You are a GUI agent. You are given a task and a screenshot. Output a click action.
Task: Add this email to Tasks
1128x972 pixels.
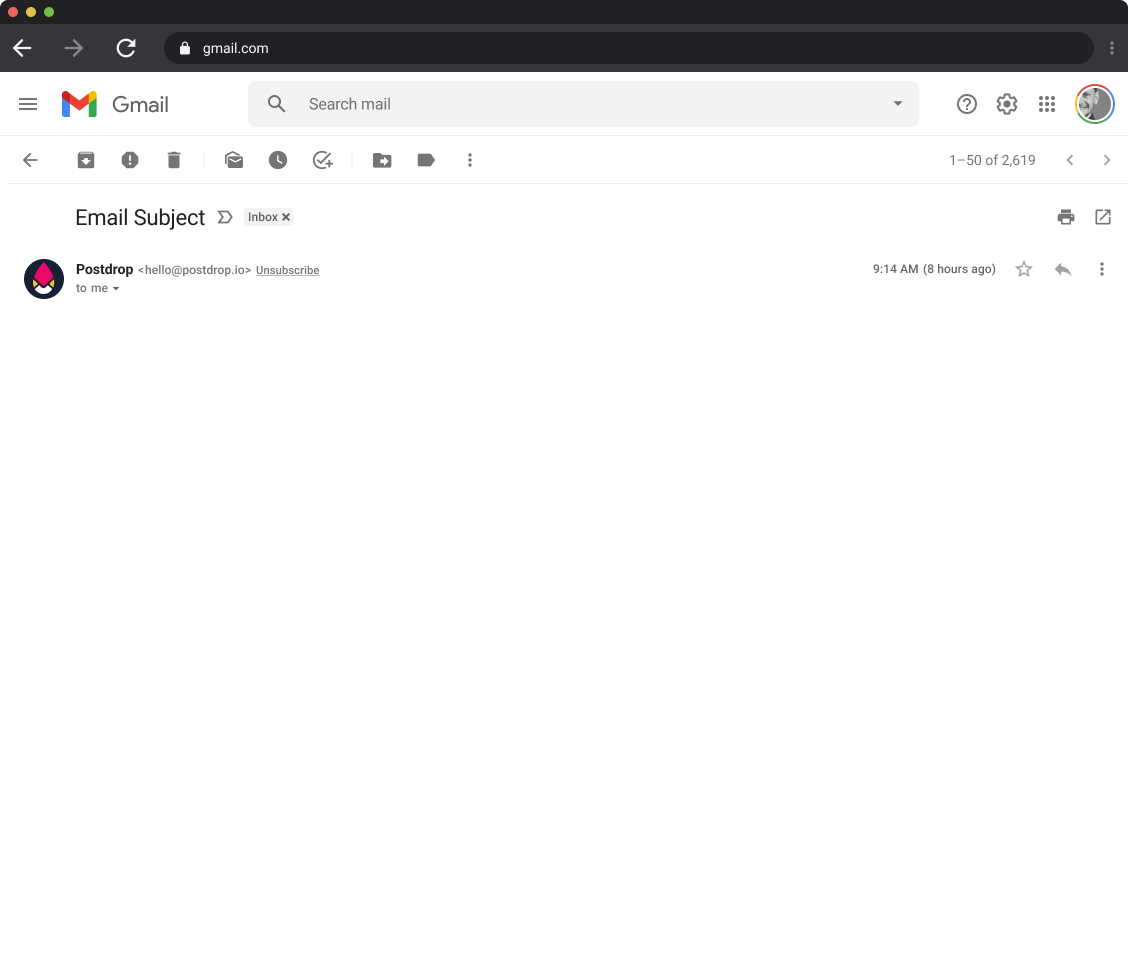pos(322,160)
